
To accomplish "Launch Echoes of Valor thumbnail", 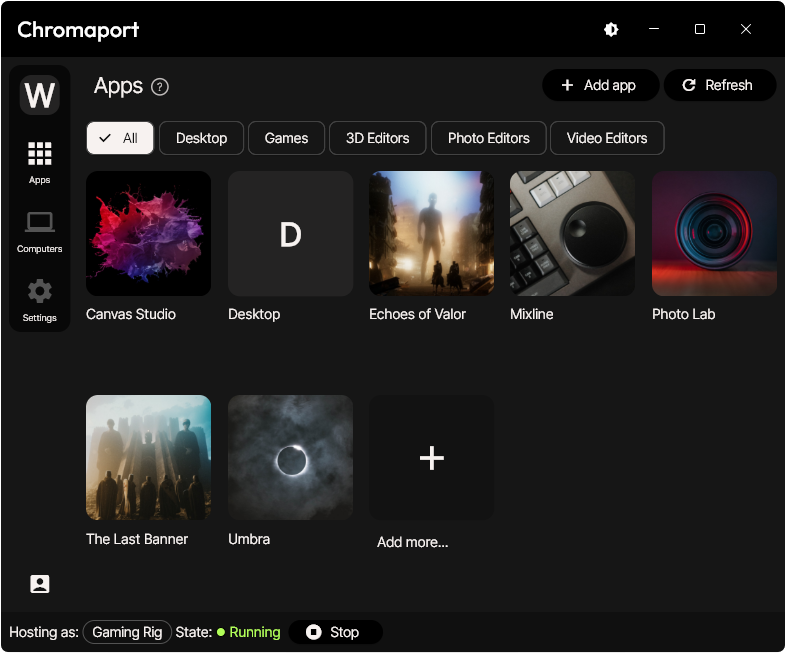I will 431,233.
